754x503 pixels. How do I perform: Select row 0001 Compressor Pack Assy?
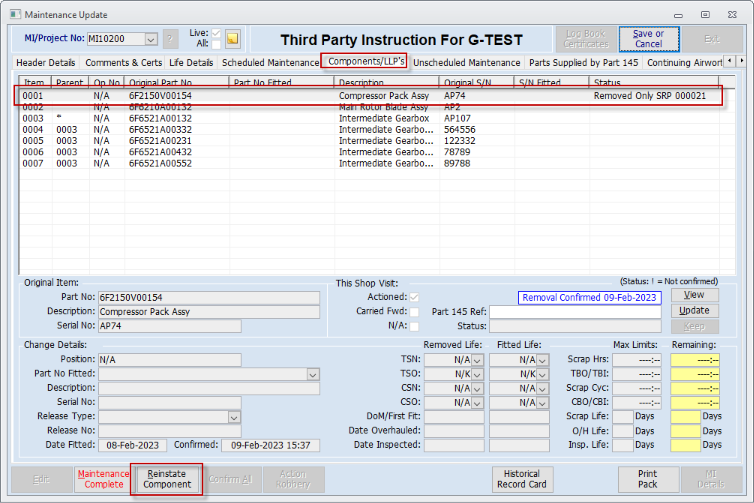coord(368,96)
